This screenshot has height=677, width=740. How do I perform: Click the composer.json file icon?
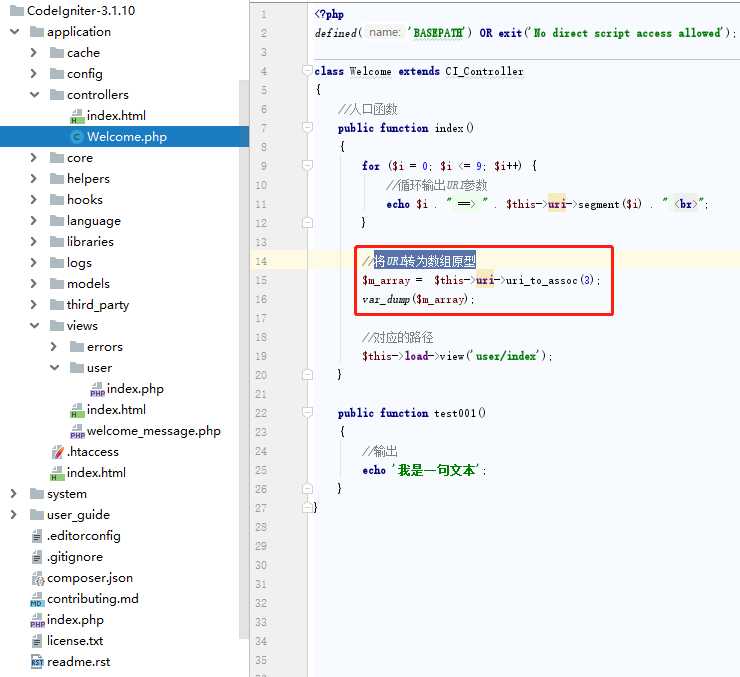[x=37, y=578]
